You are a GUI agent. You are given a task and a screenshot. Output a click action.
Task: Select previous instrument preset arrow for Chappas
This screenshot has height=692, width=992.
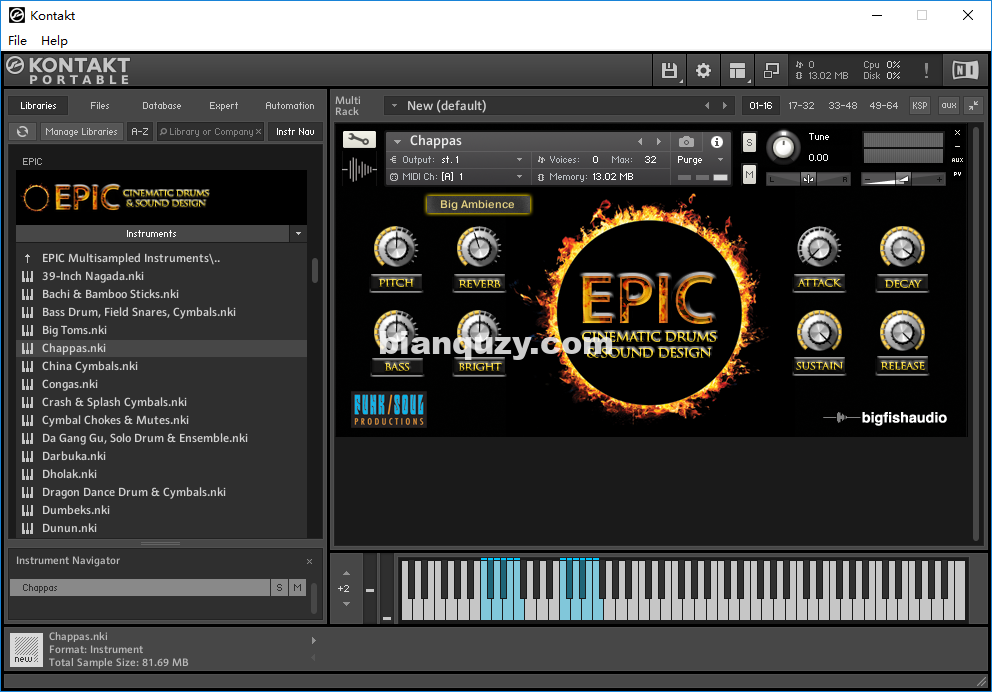pyautogui.click(x=640, y=141)
